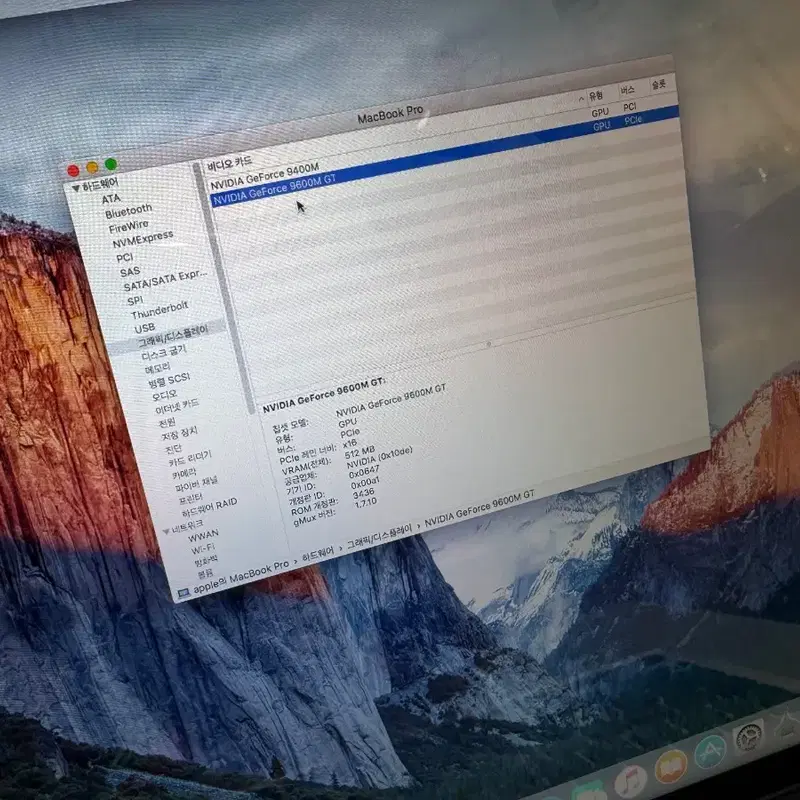This screenshot has width=800, height=800.
Task: Select Wi-Fi under 네트워크
Action: [x=204, y=549]
